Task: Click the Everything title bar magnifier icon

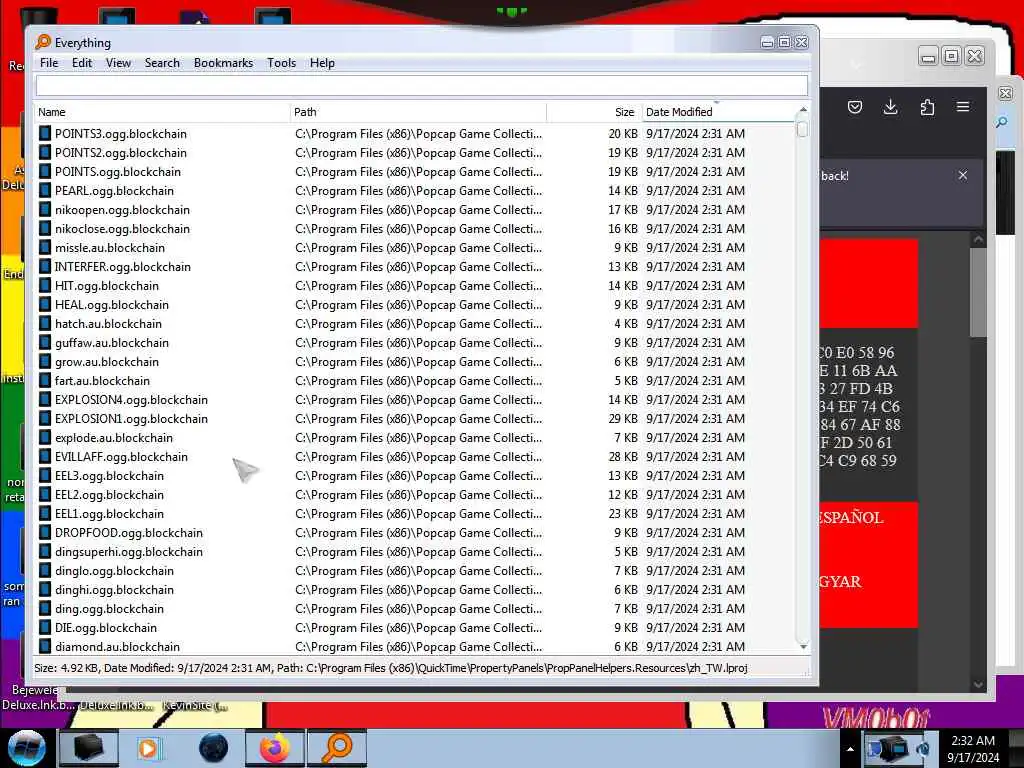Action: [43, 42]
